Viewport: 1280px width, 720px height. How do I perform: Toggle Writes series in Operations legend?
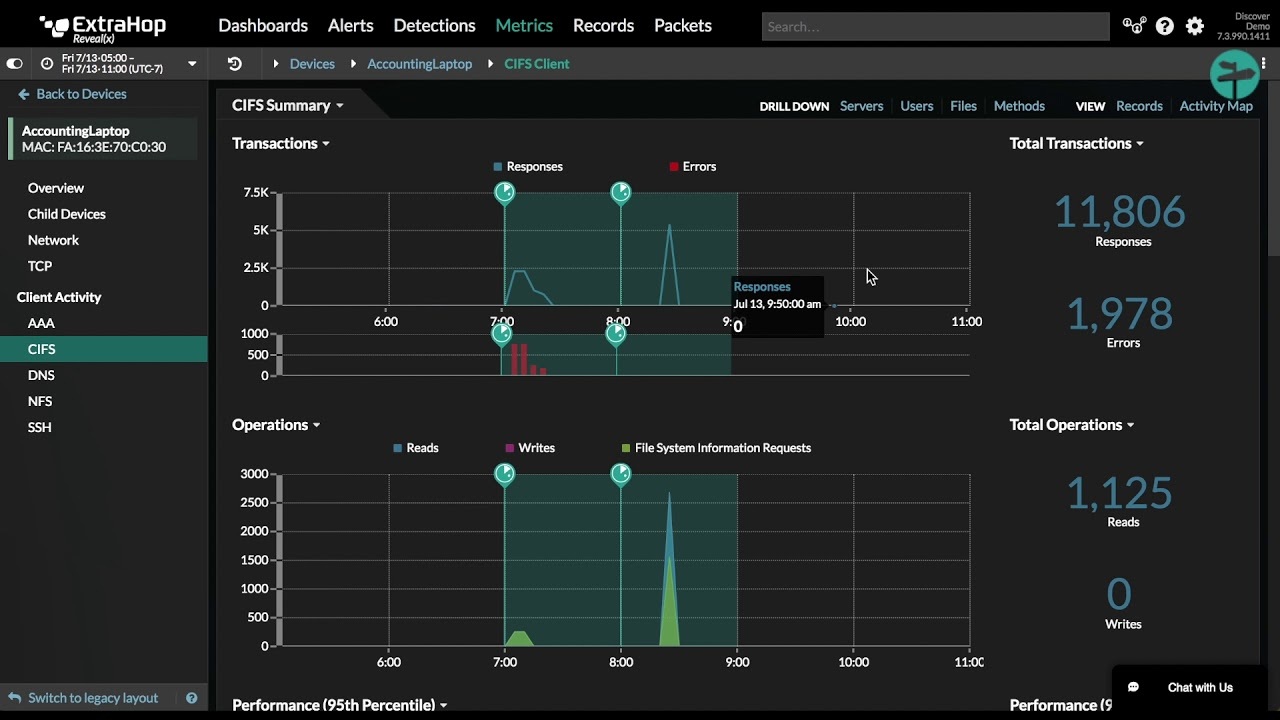[x=530, y=448]
